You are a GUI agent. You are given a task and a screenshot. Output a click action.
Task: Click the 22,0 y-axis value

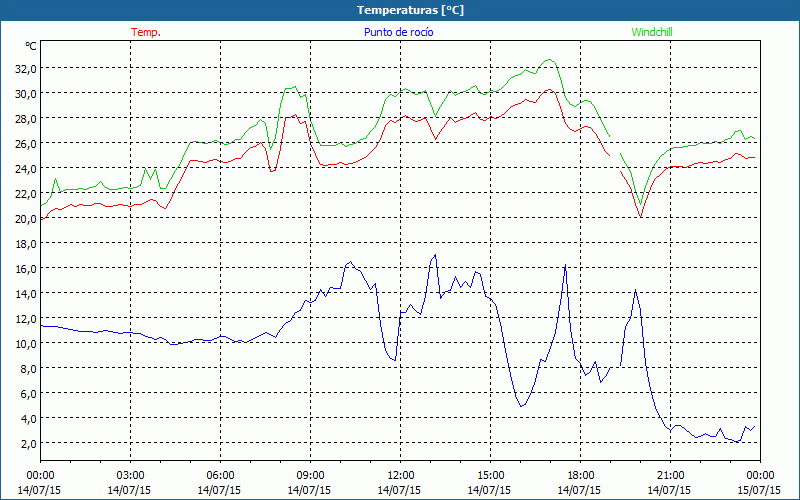click(26, 194)
